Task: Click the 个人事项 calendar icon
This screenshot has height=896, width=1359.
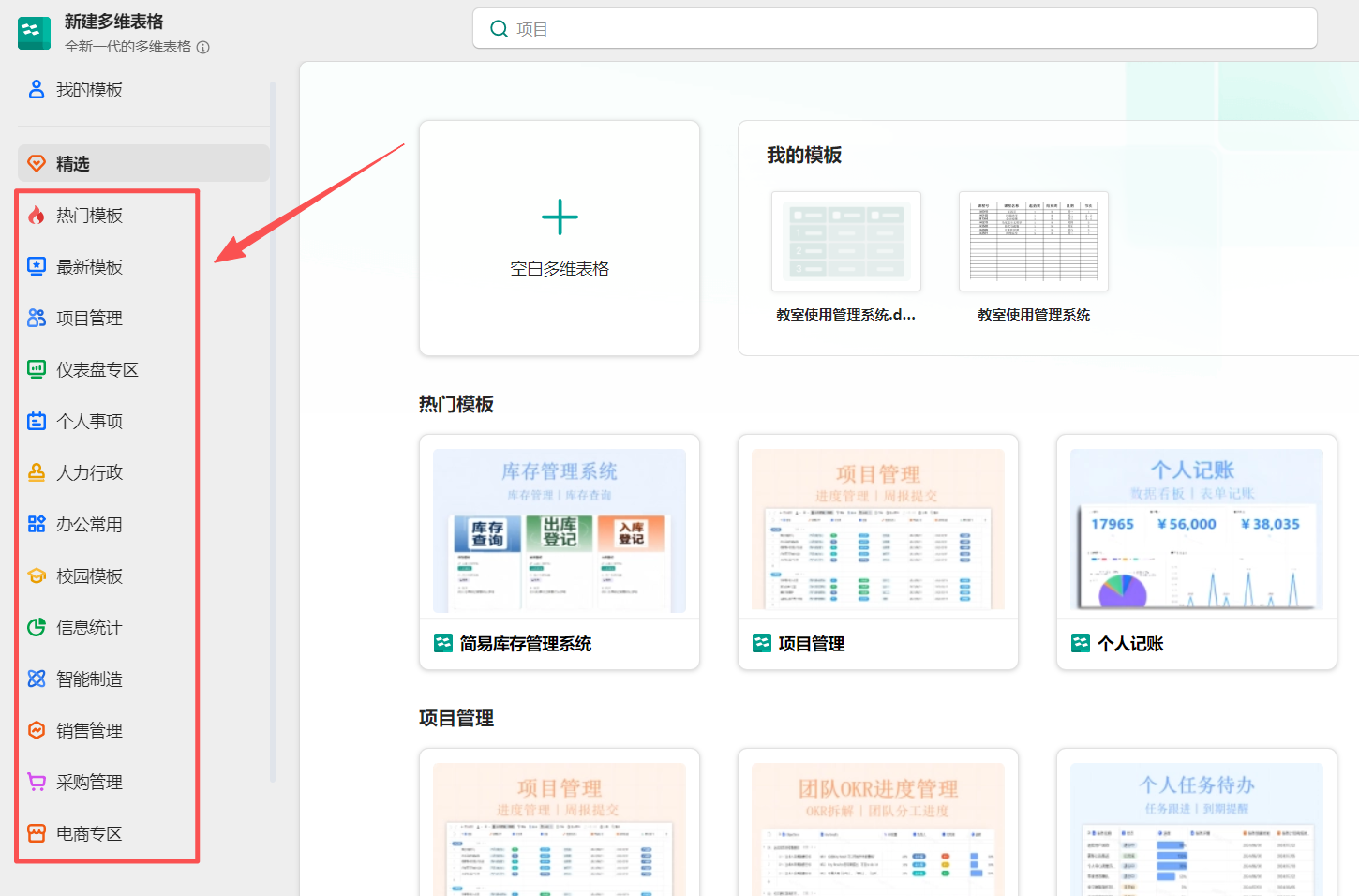Action: tap(37, 421)
